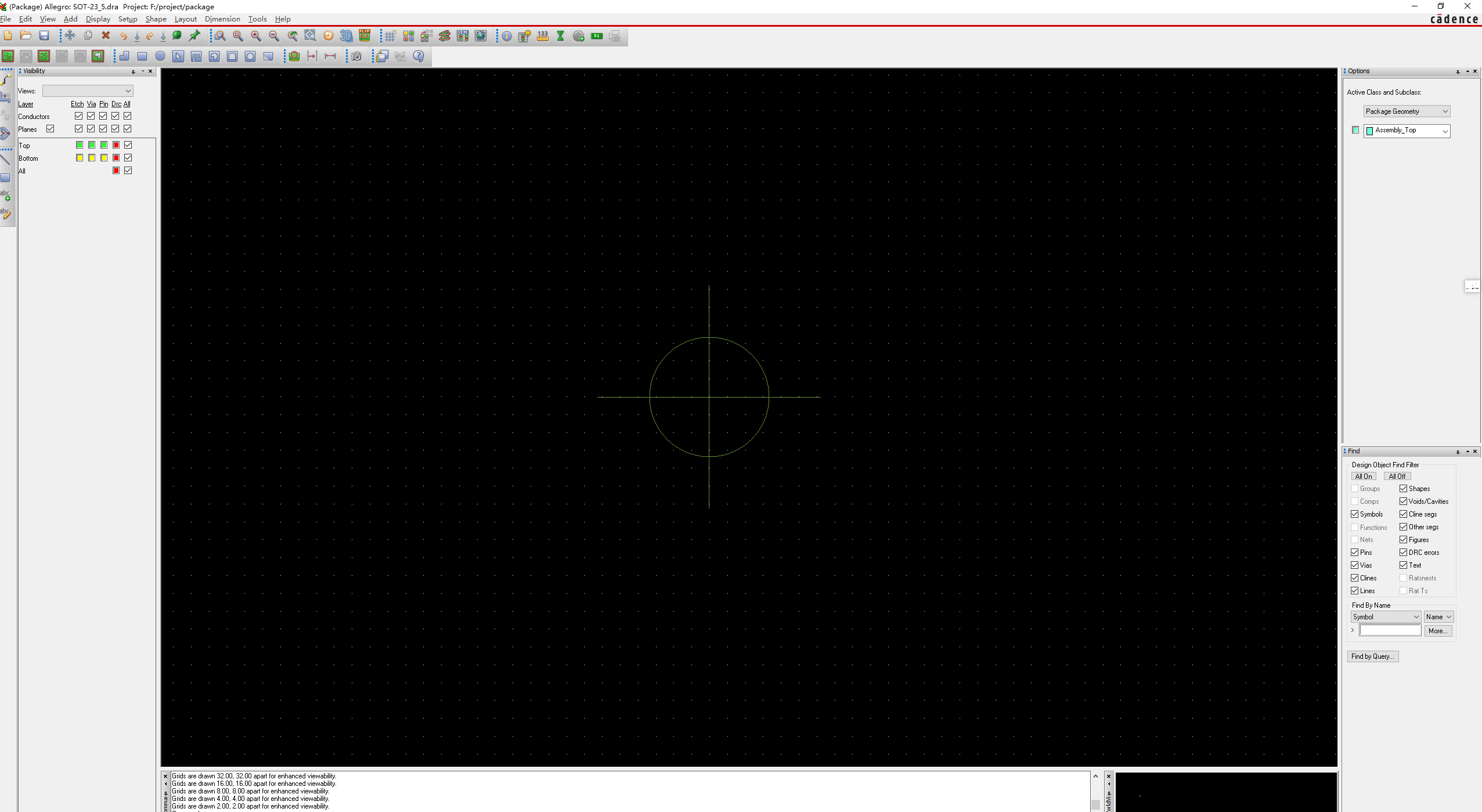Click the Redo arrow icon
Viewport: 1482px width, 812px height.
150,36
